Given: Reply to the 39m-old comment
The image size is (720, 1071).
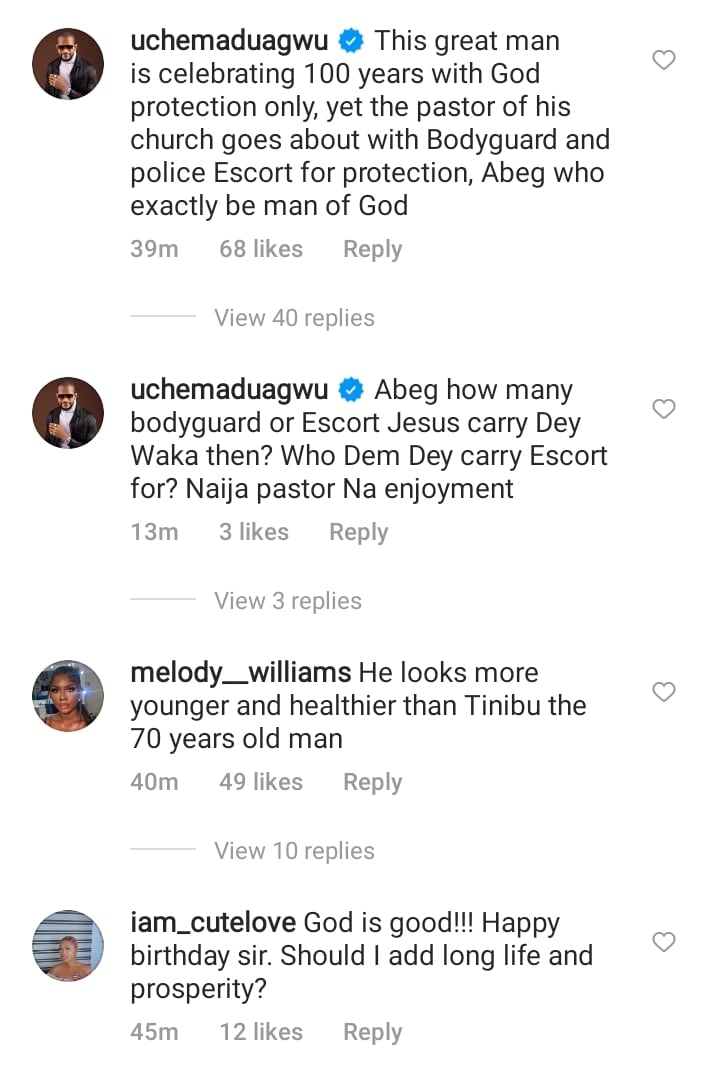Looking at the screenshot, I should pos(372,249).
